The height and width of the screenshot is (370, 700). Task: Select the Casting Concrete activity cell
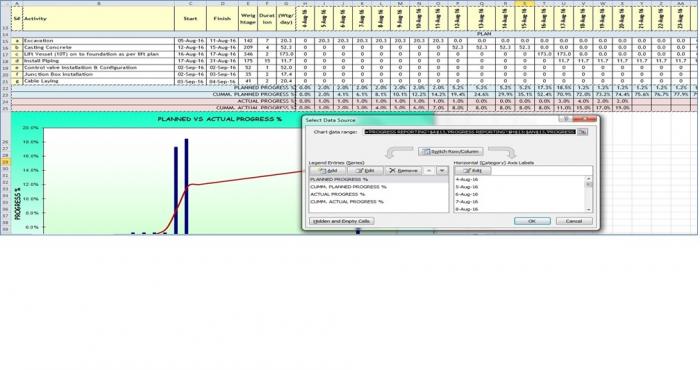(98, 47)
